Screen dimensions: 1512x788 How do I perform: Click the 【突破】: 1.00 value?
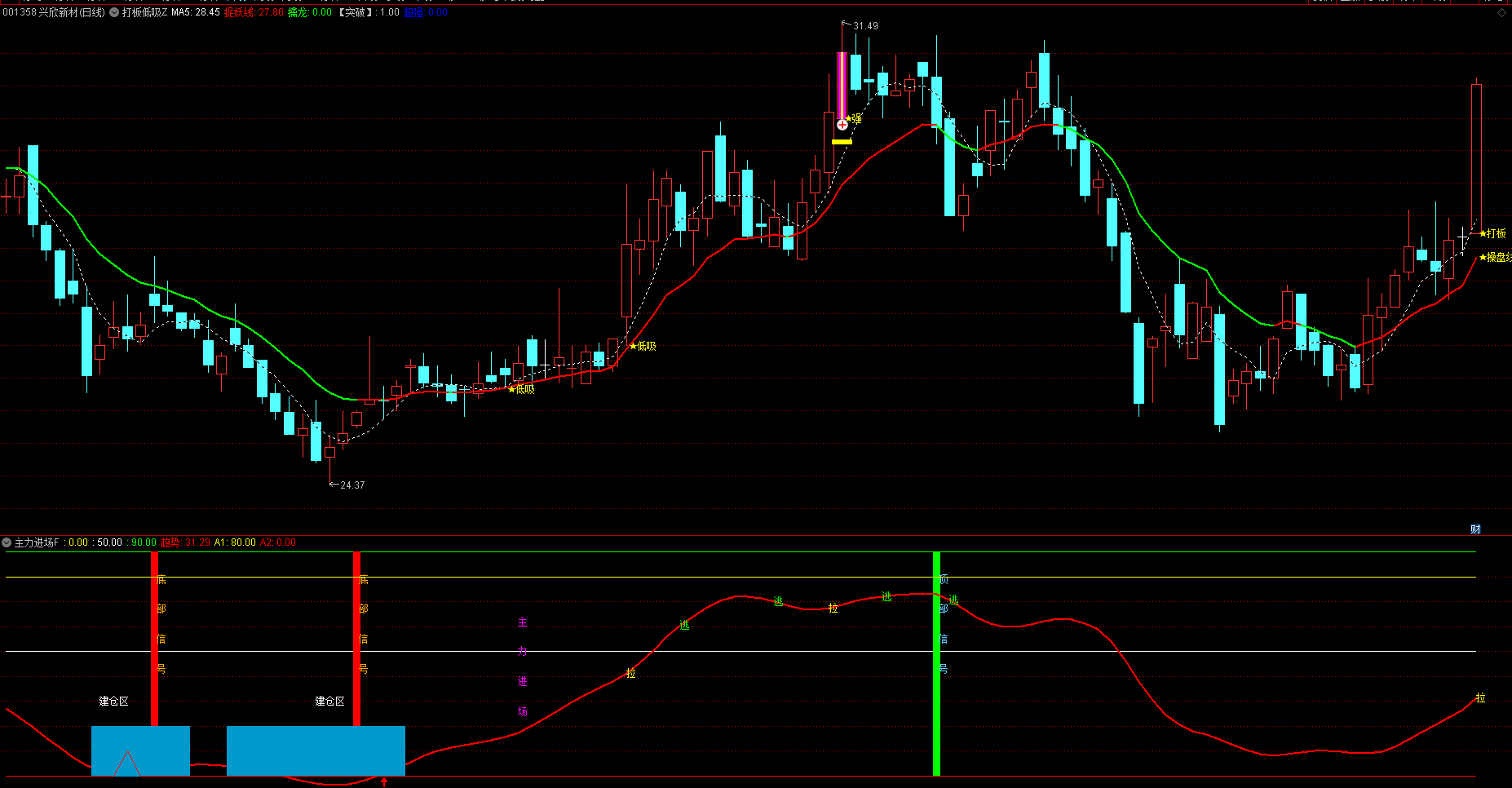pos(368,12)
